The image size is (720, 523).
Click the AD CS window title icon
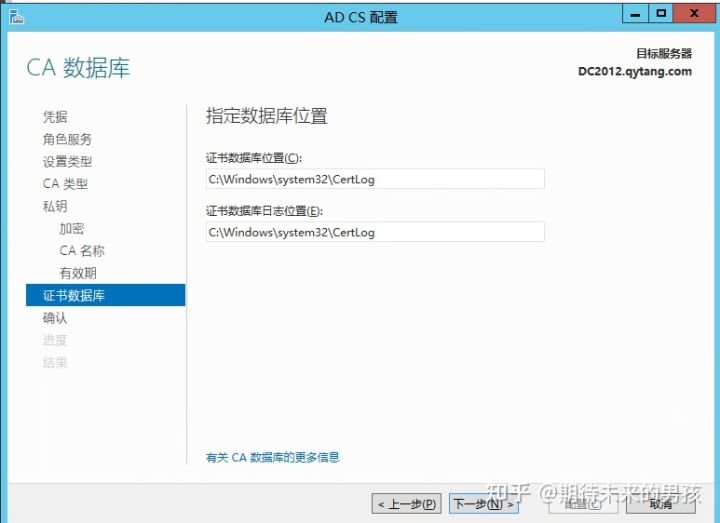17,17
